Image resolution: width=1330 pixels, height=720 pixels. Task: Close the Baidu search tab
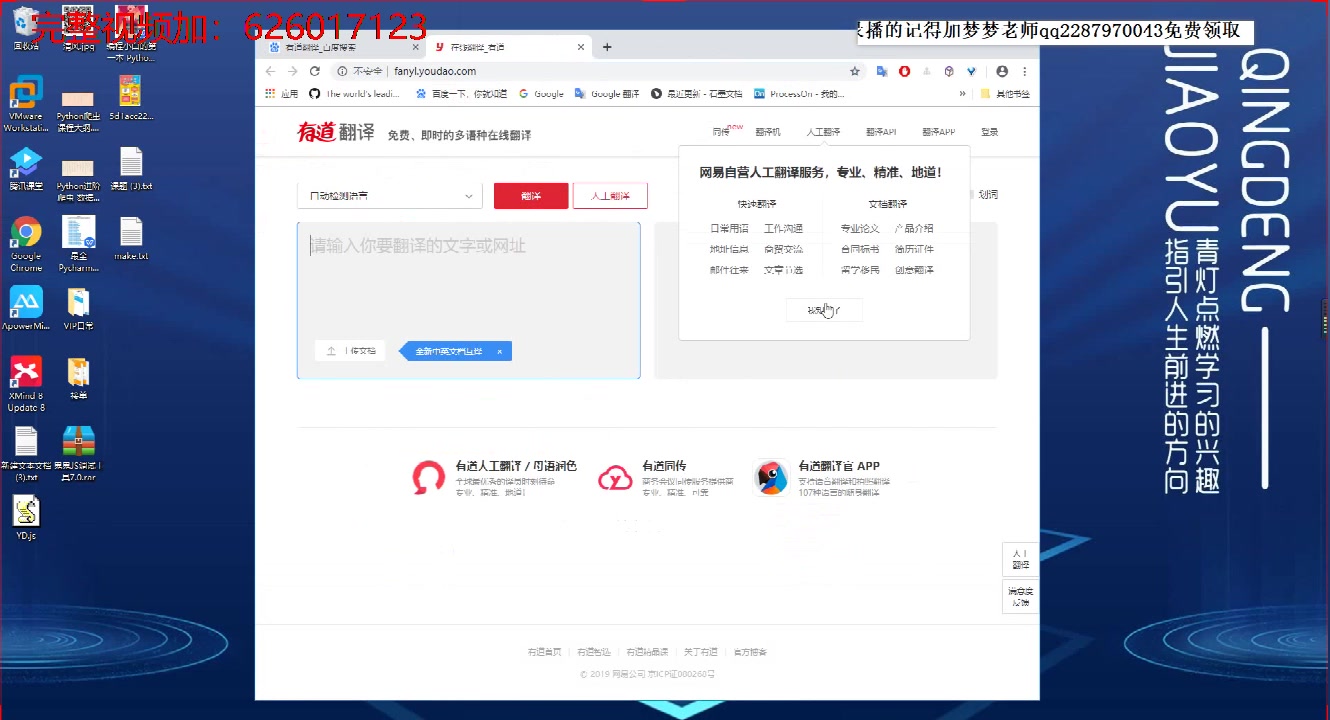(x=416, y=47)
